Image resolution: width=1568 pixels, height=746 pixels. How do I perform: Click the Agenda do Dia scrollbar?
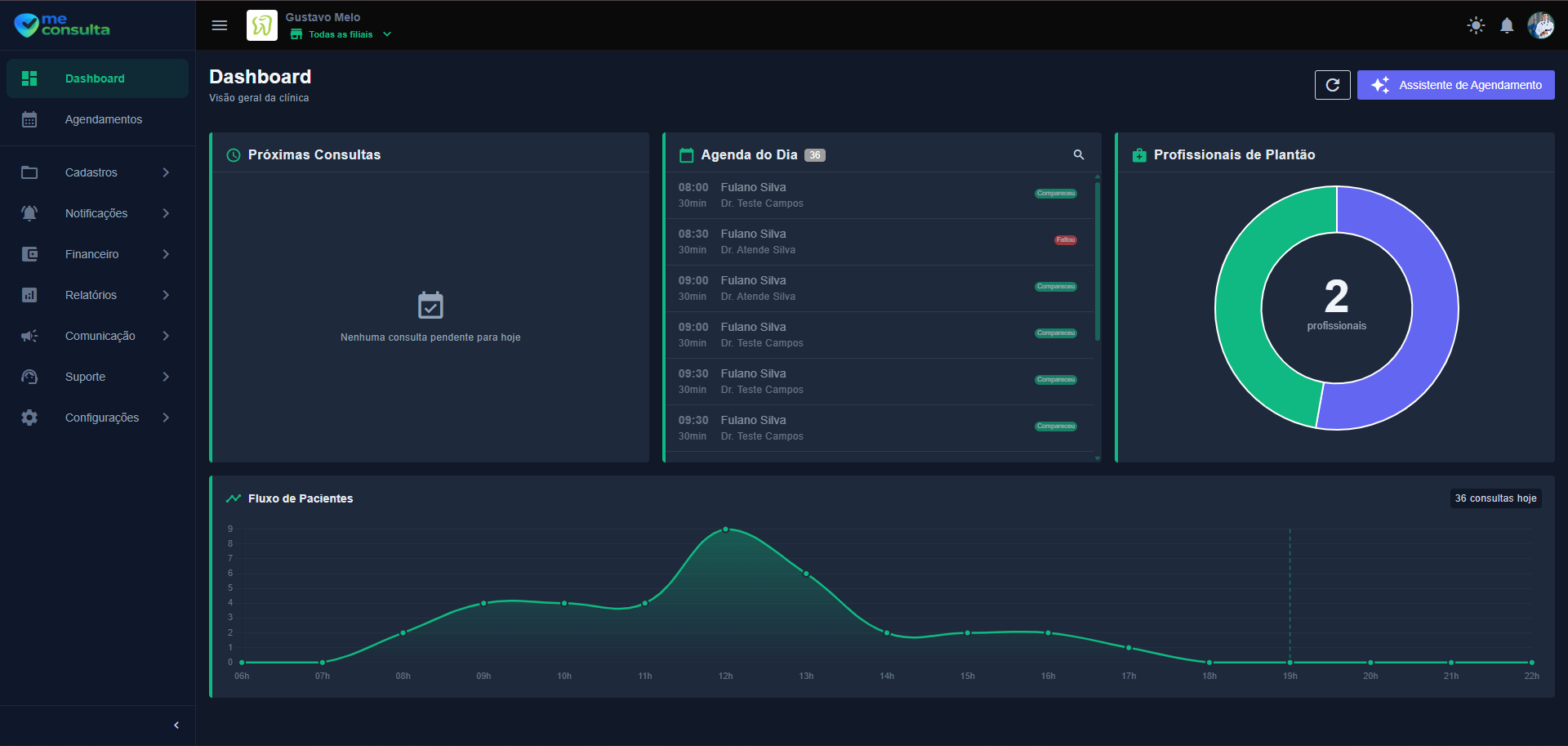tap(1098, 261)
